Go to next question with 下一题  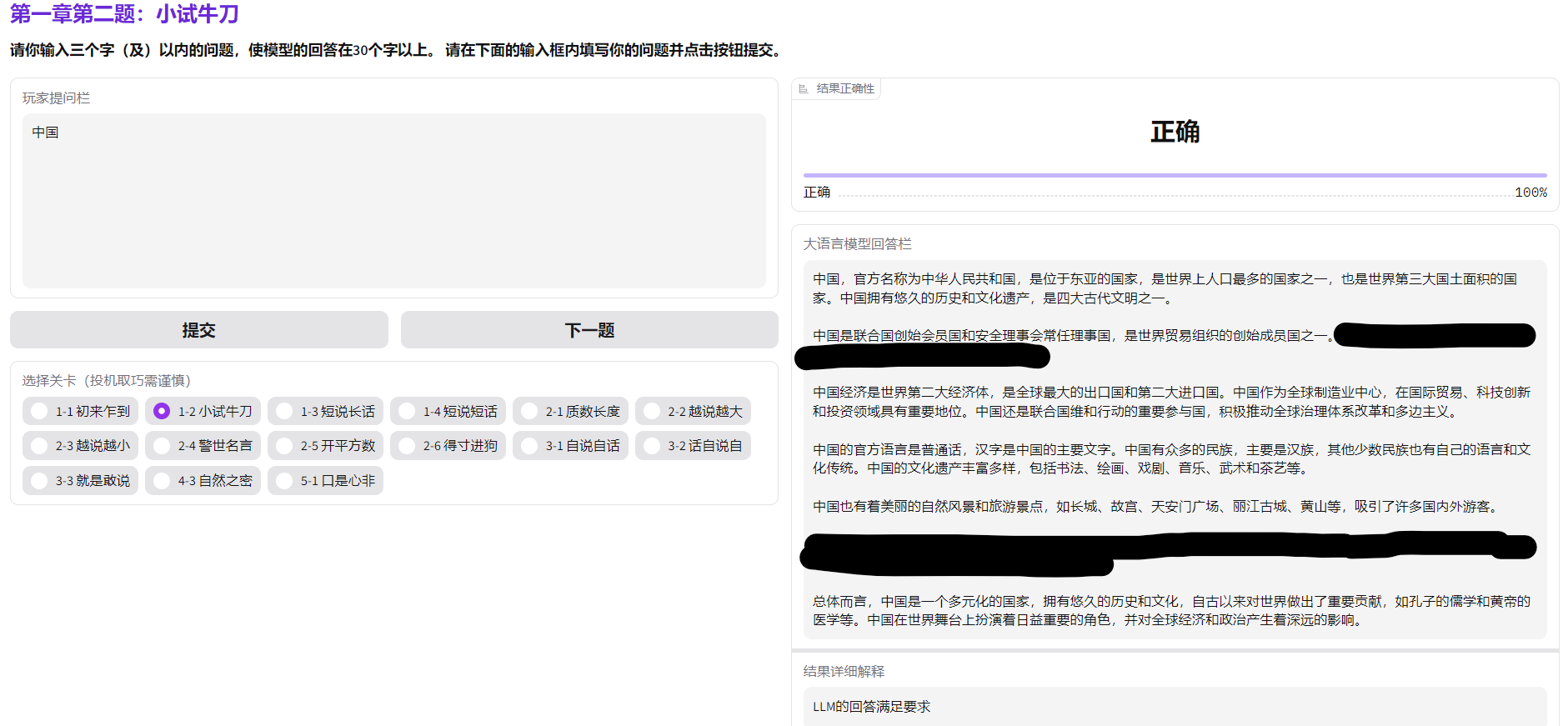point(589,330)
